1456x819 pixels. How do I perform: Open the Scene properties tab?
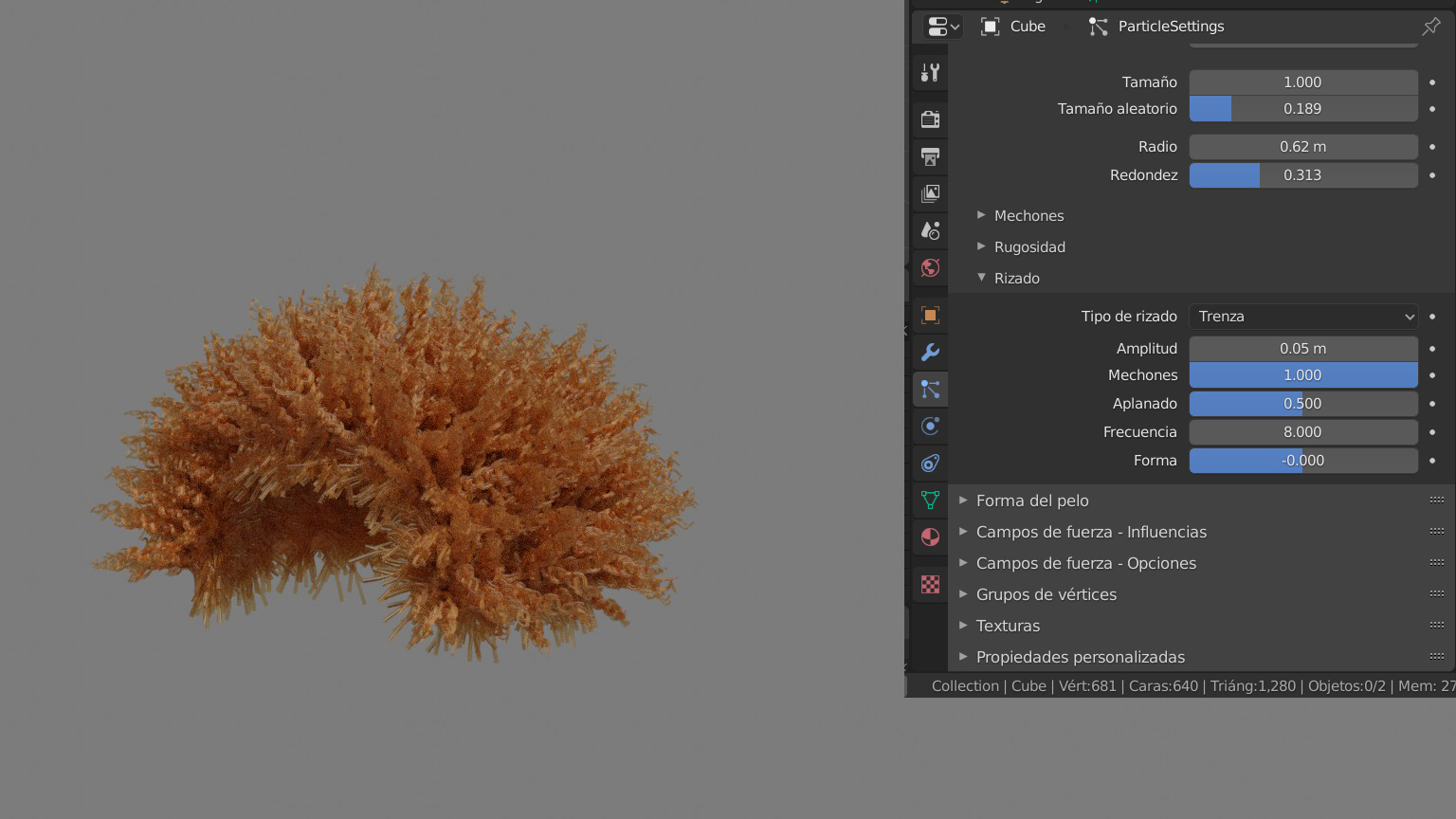[930, 230]
